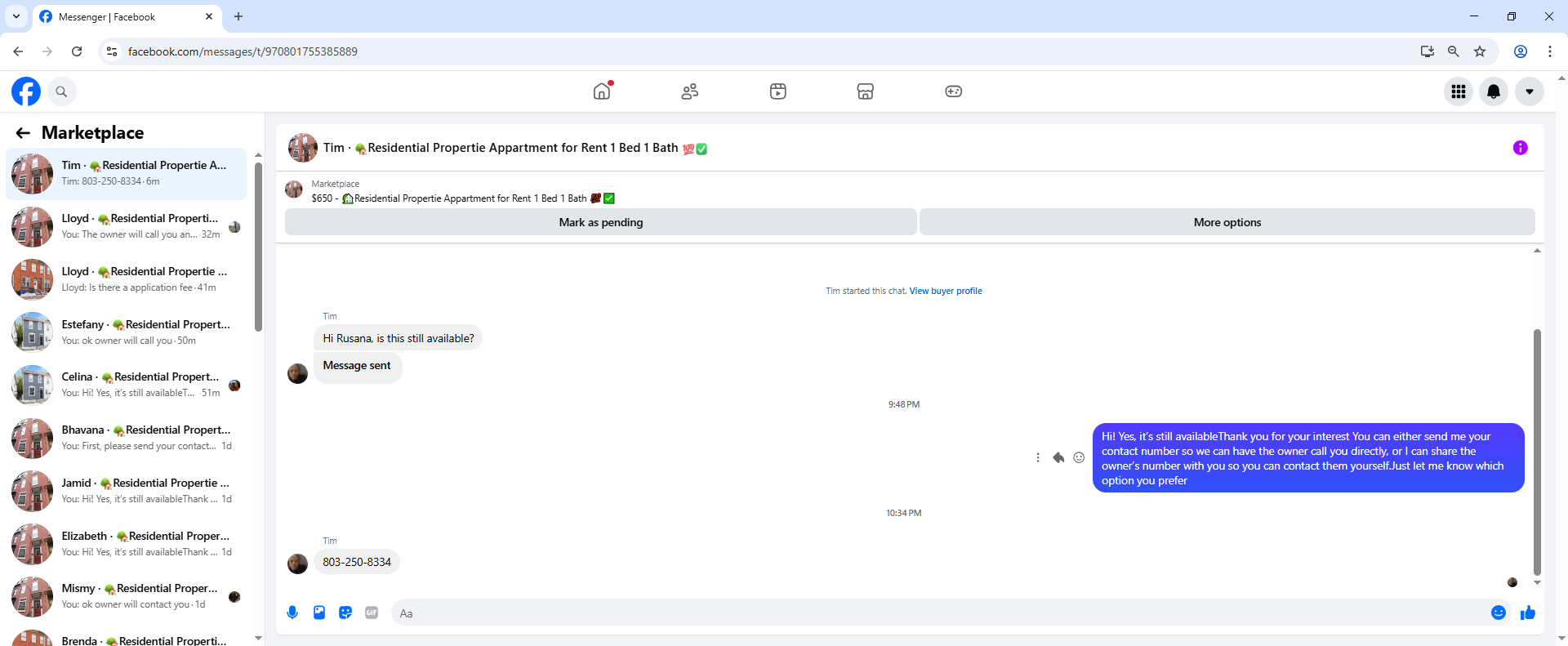1568x646 pixels.
Task: Click the listing thumbnail beside $650 price
Action: [x=294, y=189]
